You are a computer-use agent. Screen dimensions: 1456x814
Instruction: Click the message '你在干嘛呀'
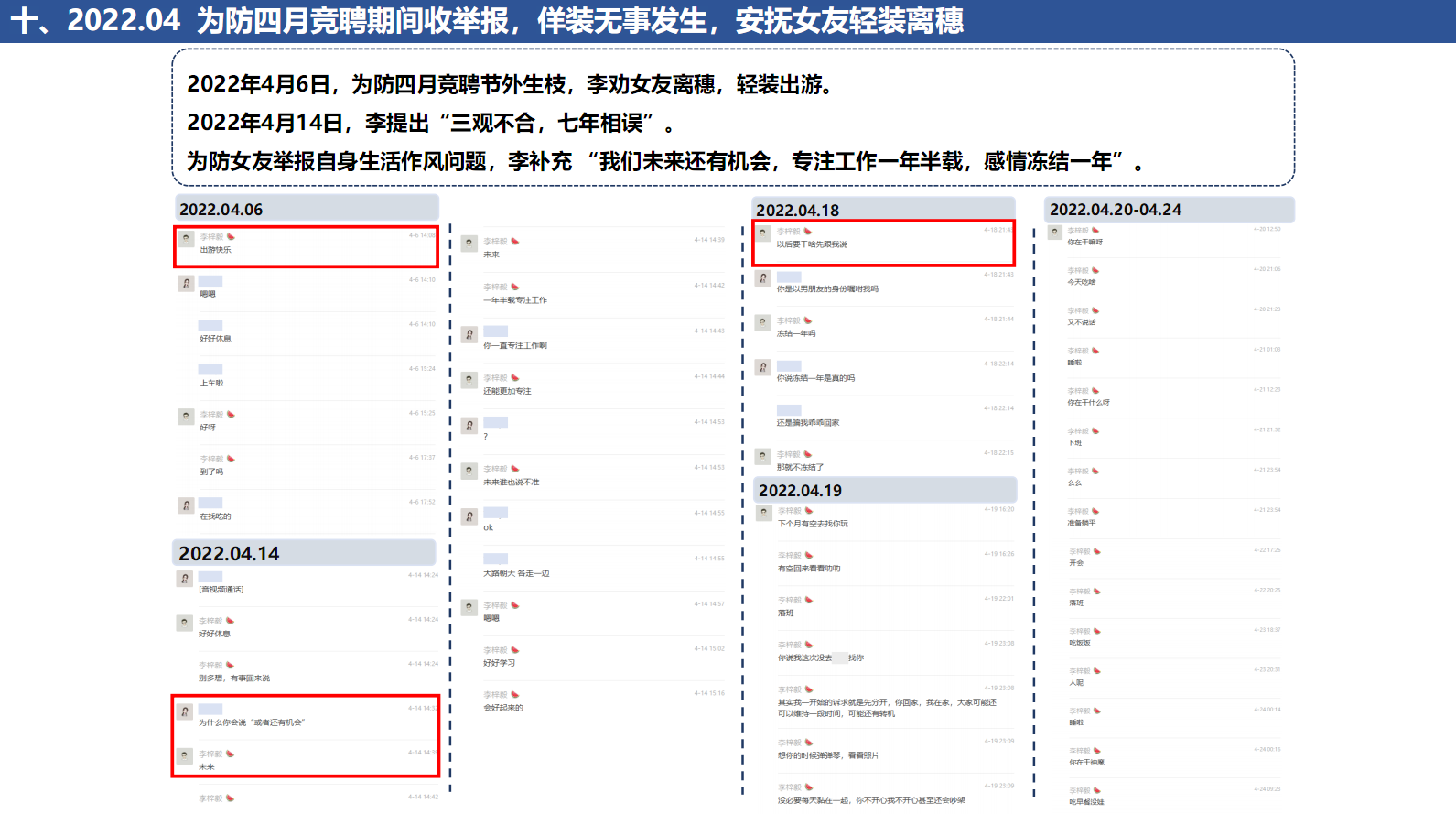coord(1085,243)
